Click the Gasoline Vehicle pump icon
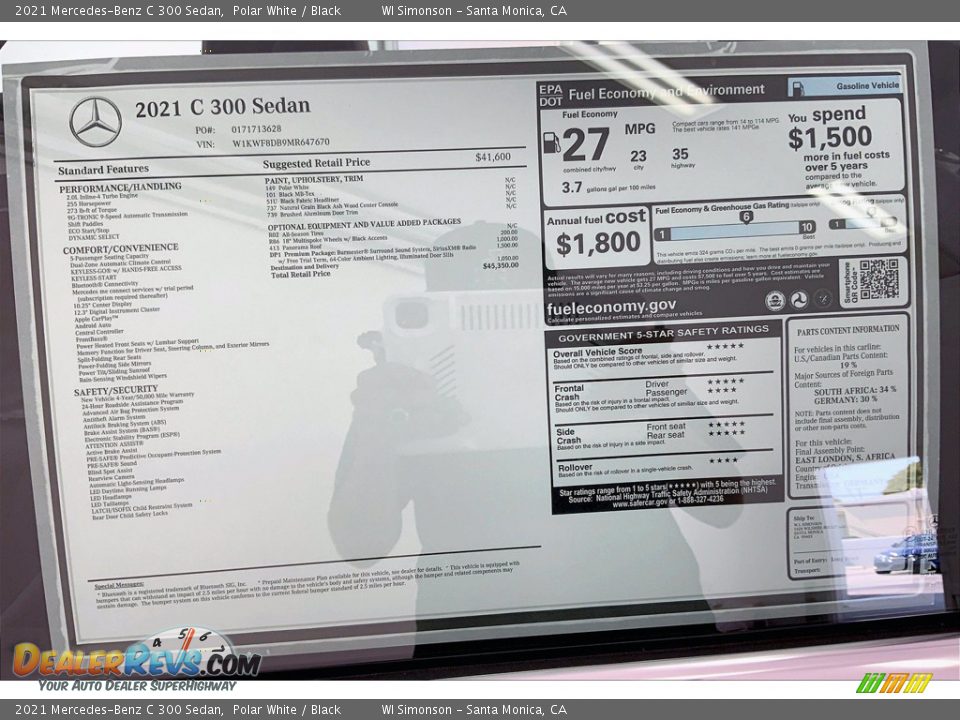The height and width of the screenshot is (720, 960). [798, 88]
